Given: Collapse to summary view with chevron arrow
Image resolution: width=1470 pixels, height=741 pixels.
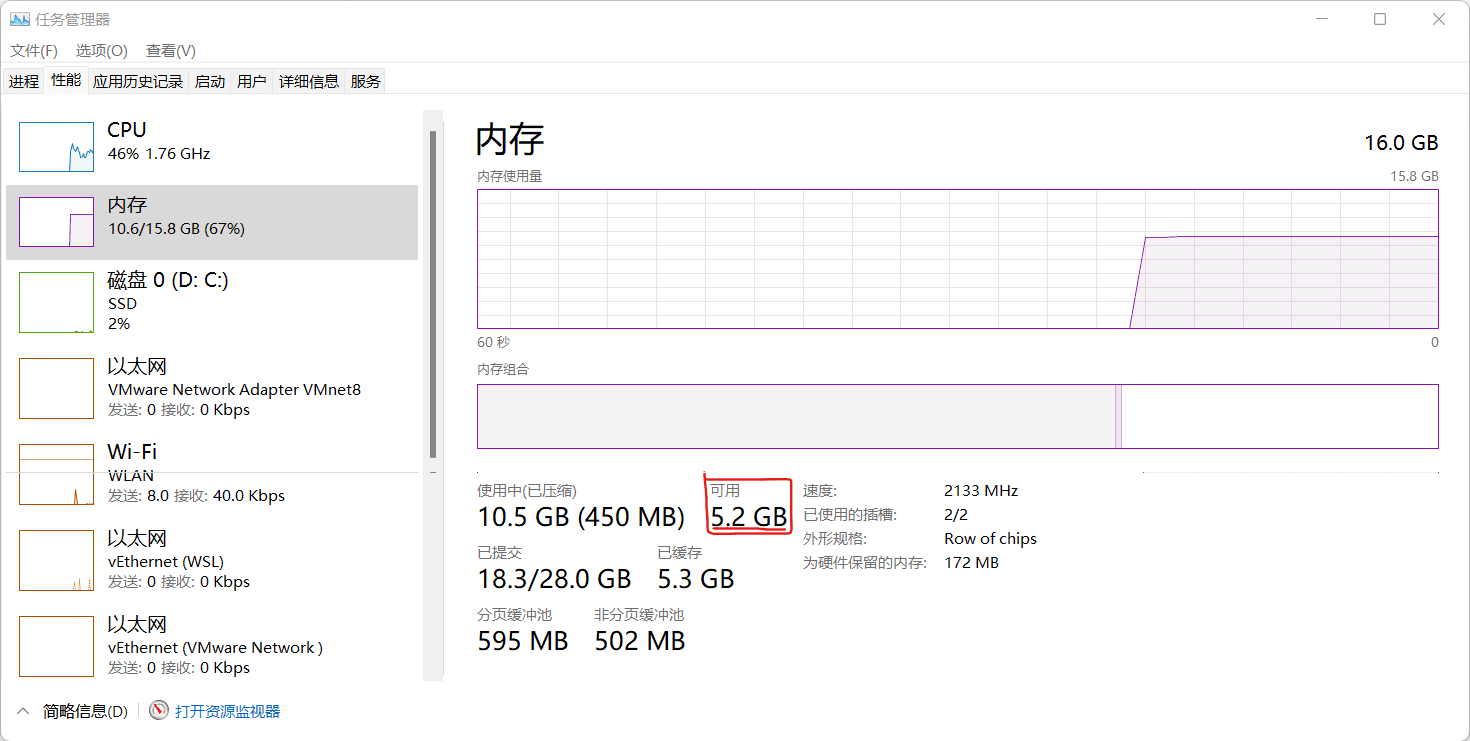Looking at the screenshot, I should 22,711.
